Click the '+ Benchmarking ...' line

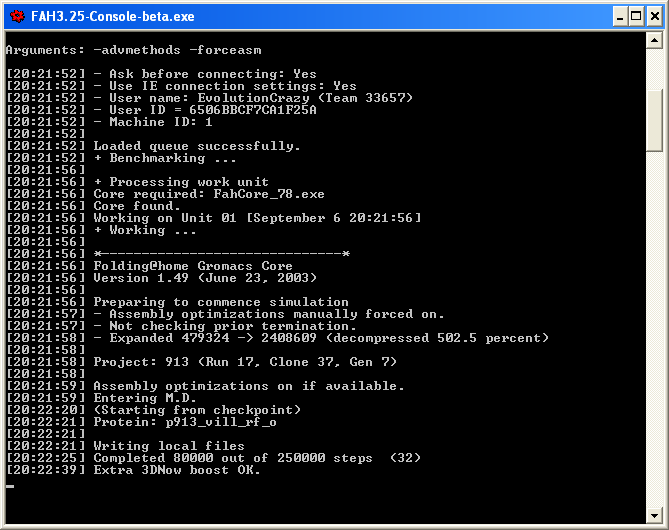(x=121, y=158)
